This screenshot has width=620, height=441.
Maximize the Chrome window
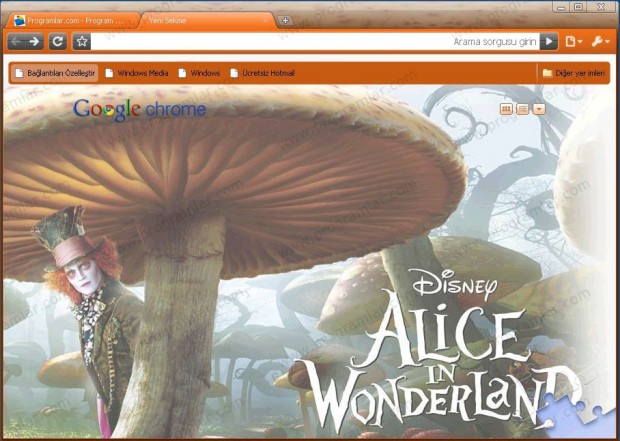578,7
